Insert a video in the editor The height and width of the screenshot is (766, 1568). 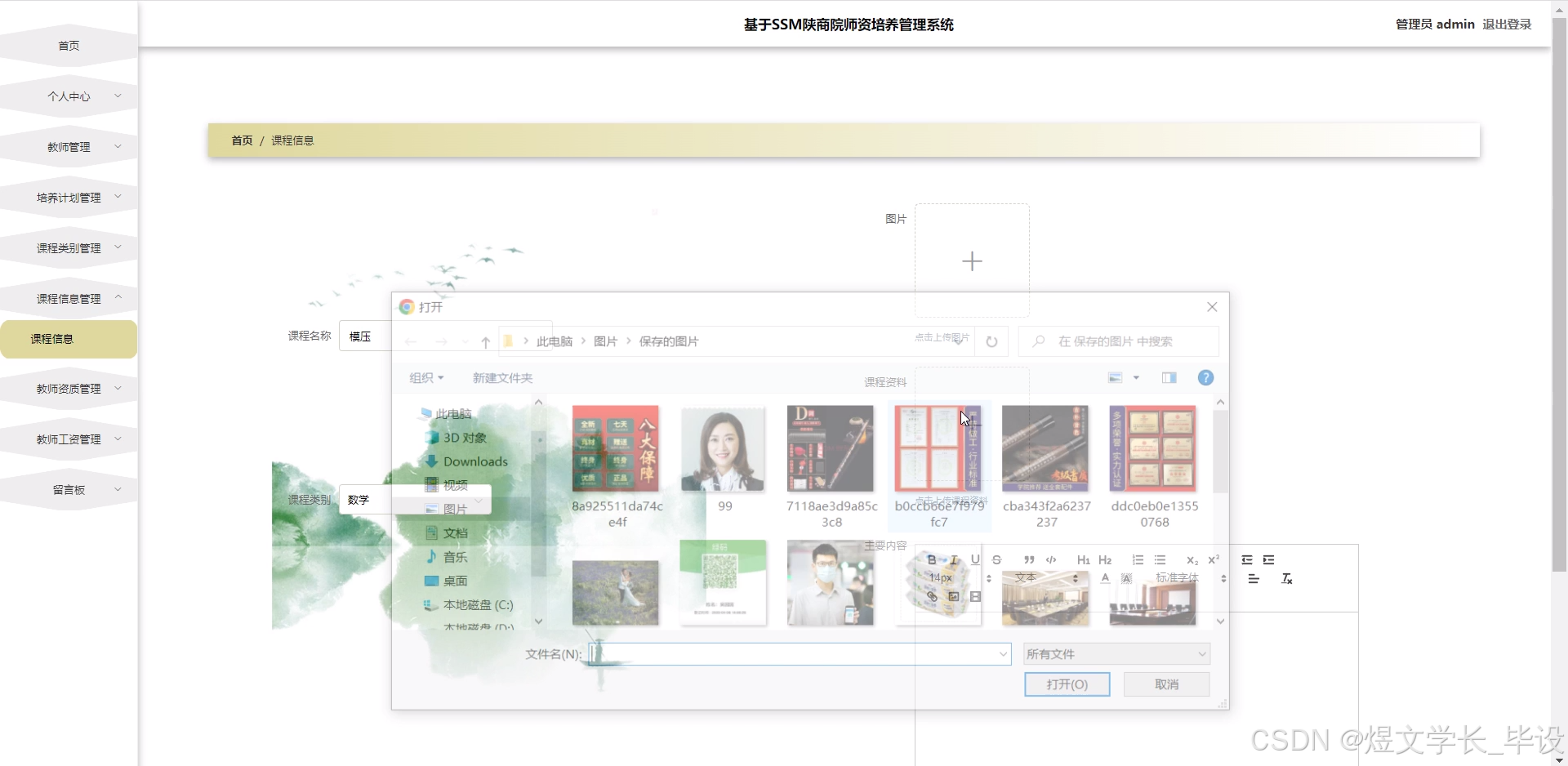[975, 597]
